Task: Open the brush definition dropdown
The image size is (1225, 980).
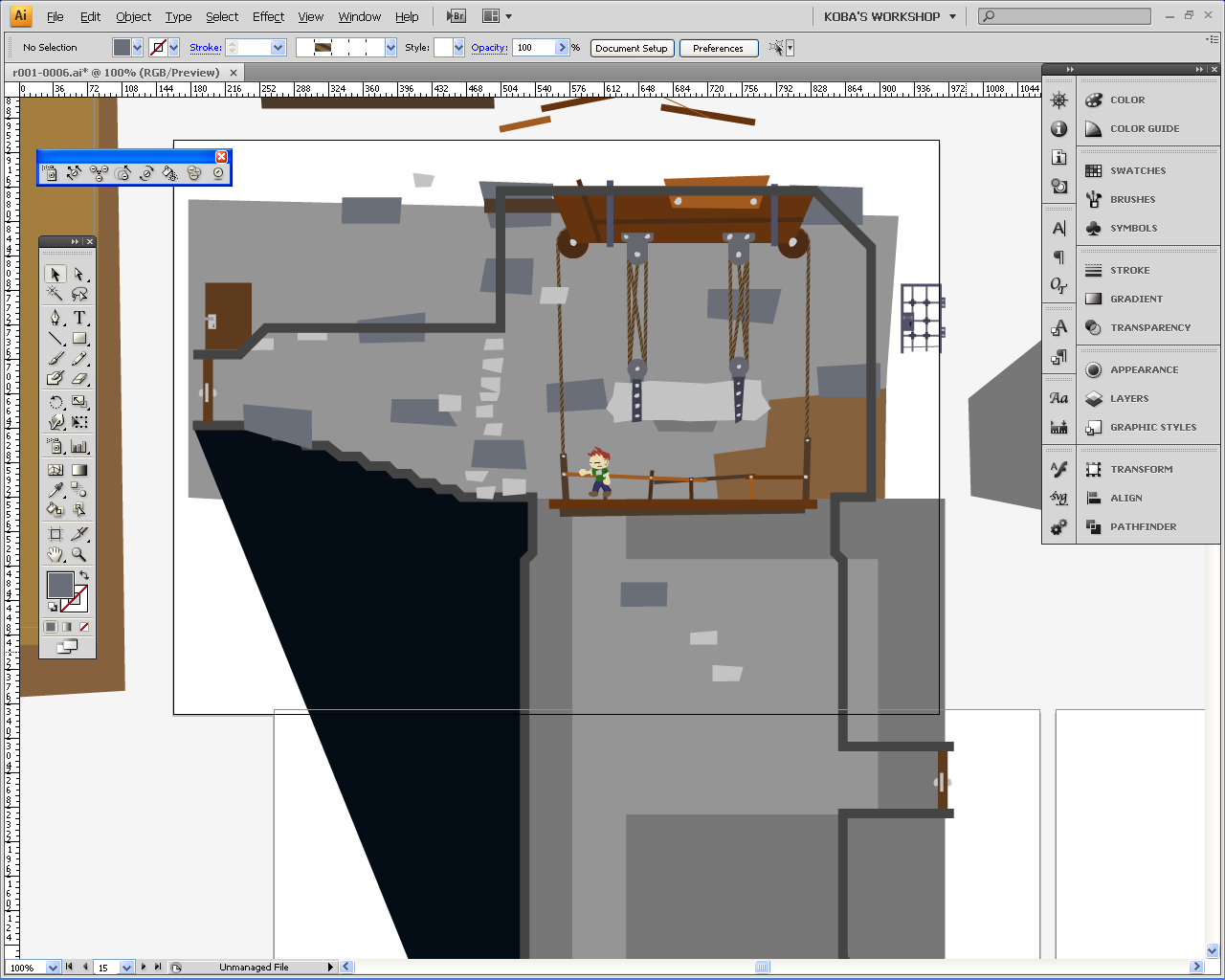Action: (390, 48)
